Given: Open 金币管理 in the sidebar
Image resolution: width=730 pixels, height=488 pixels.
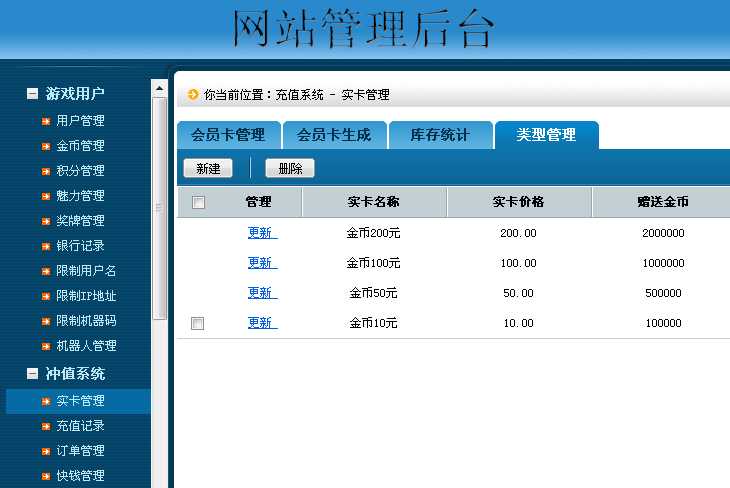Looking at the screenshot, I should point(81,146).
